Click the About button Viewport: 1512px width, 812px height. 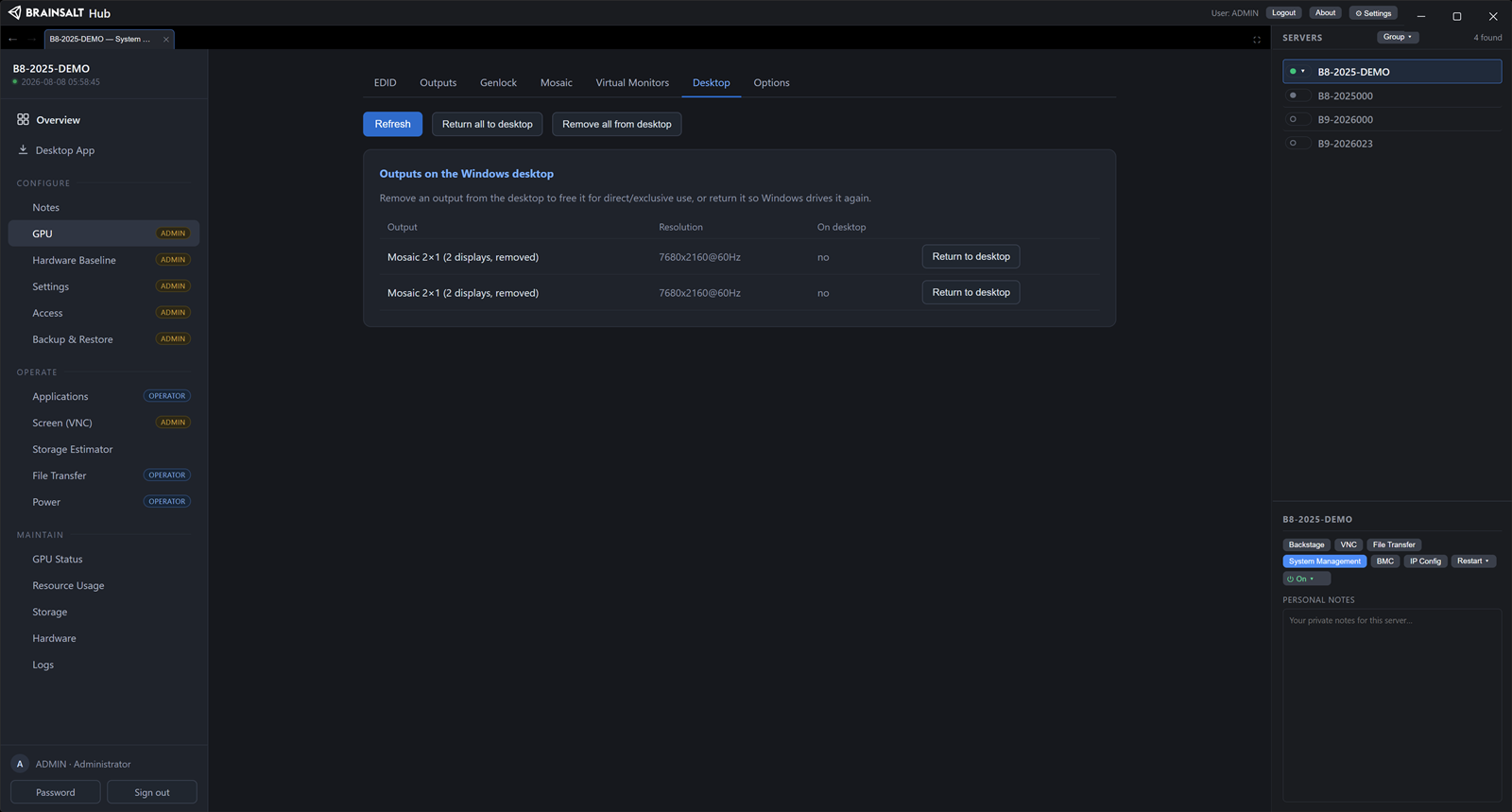pyautogui.click(x=1325, y=13)
